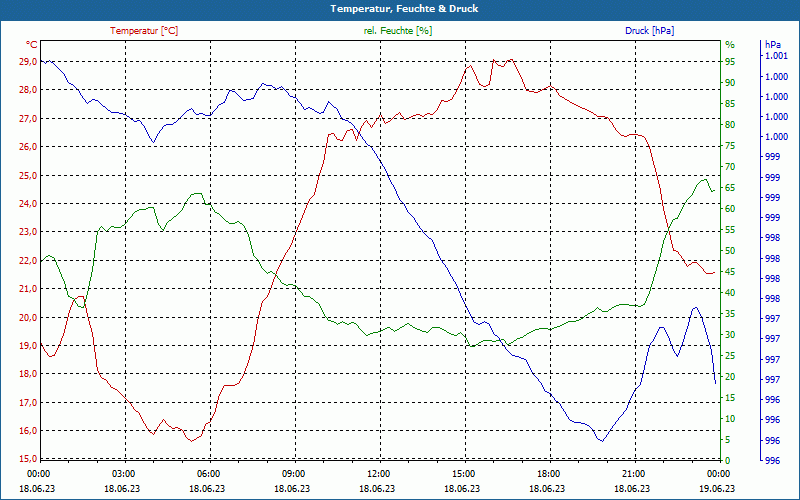Click the '03:00' time axis label
The height and width of the screenshot is (500, 800).
click(123, 473)
